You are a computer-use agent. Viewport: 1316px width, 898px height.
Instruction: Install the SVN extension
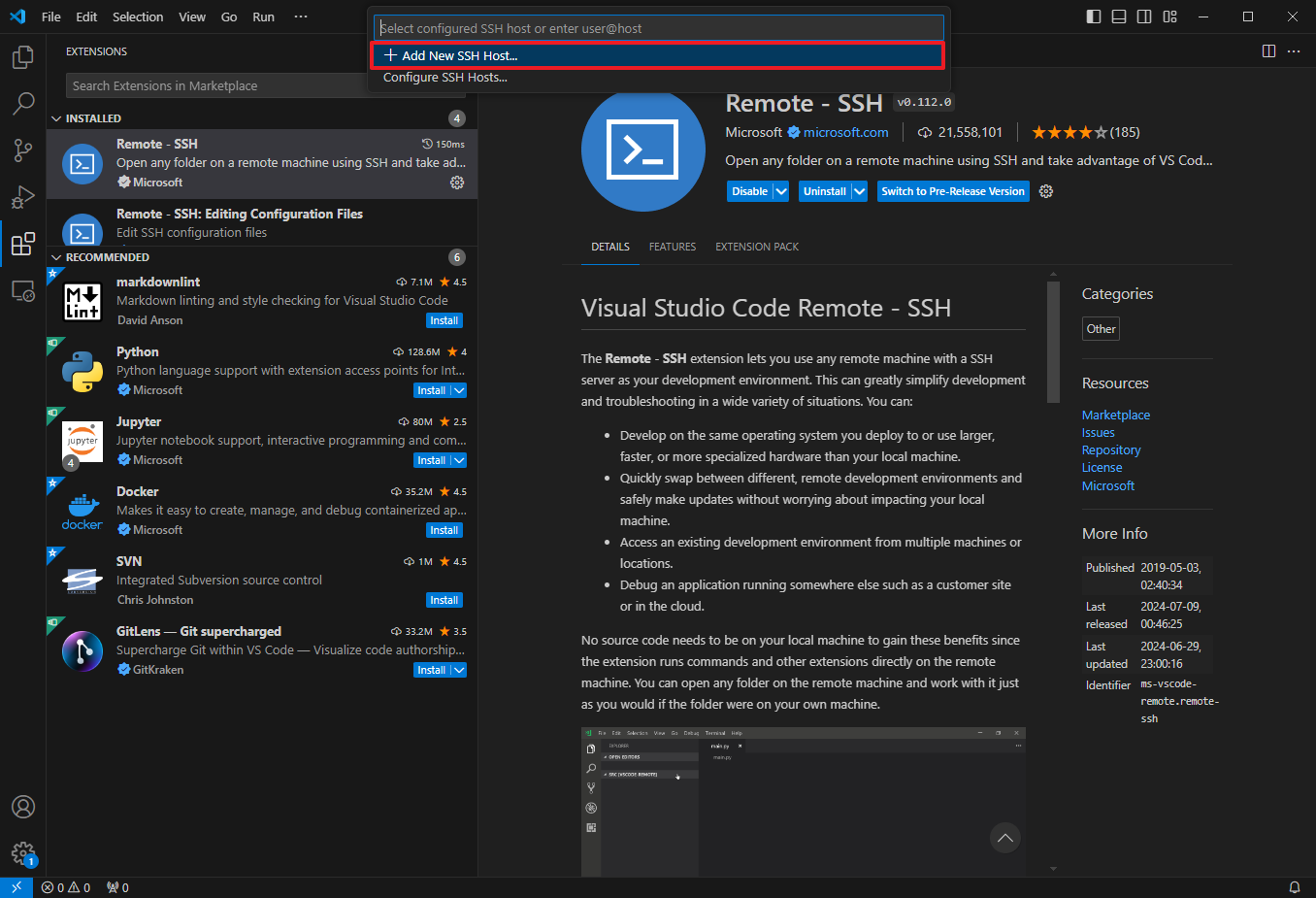(x=444, y=600)
